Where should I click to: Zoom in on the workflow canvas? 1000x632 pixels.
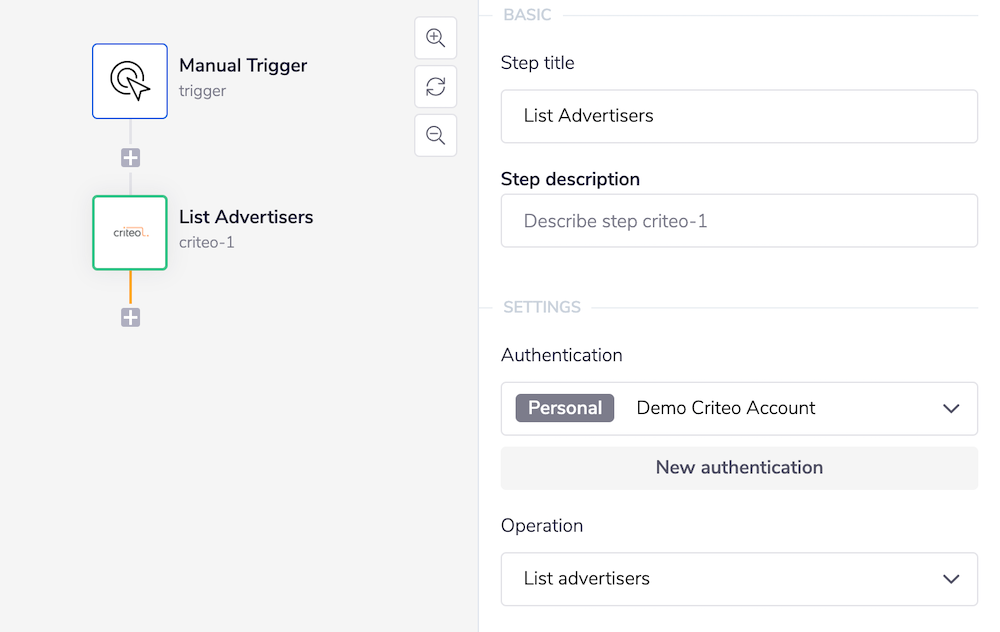pos(435,38)
